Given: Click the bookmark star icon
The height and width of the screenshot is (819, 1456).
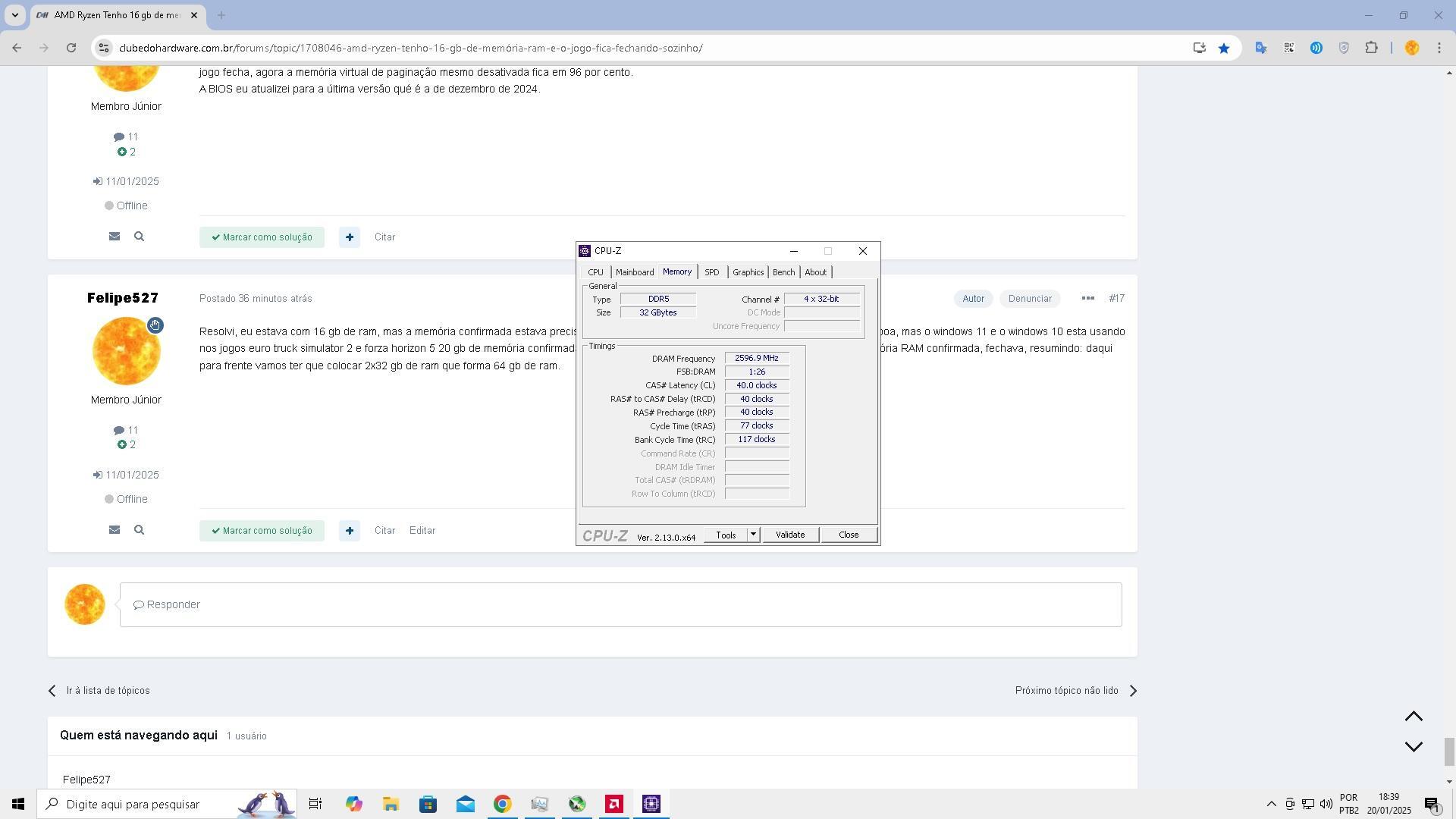Looking at the screenshot, I should (1224, 48).
